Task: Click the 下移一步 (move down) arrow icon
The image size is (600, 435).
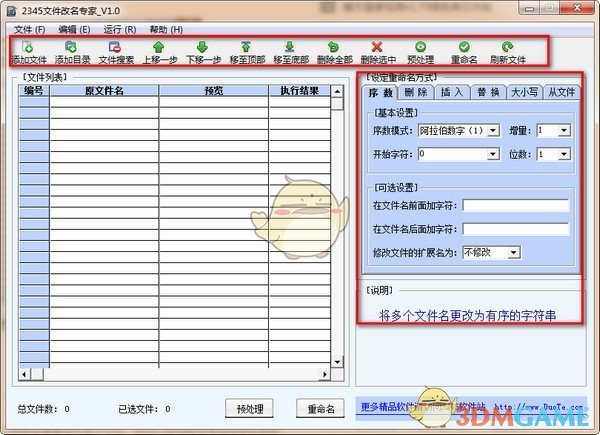Action: coord(202,47)
